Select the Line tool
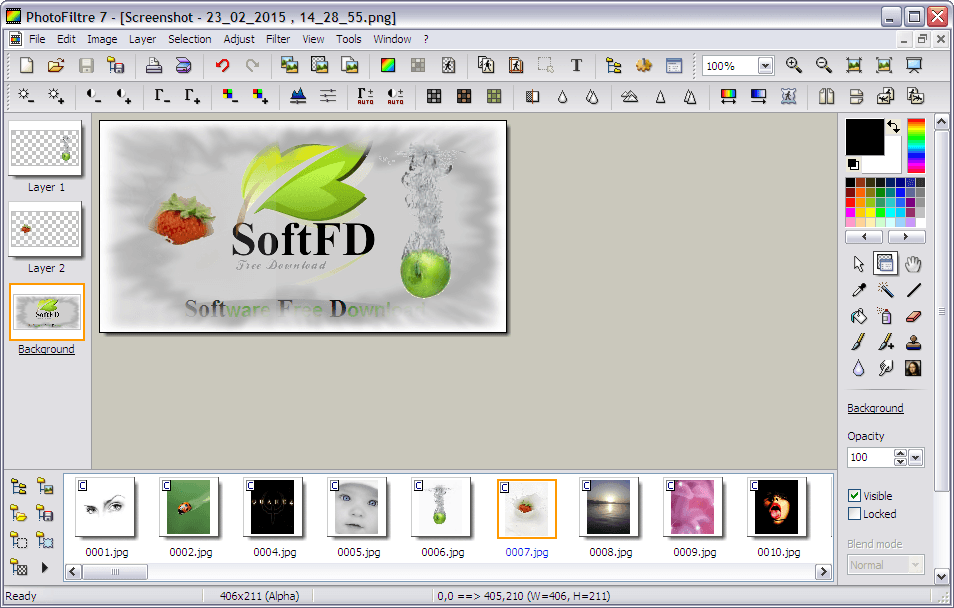The width and height of the screenshot is (954, 608). (913, 290)
